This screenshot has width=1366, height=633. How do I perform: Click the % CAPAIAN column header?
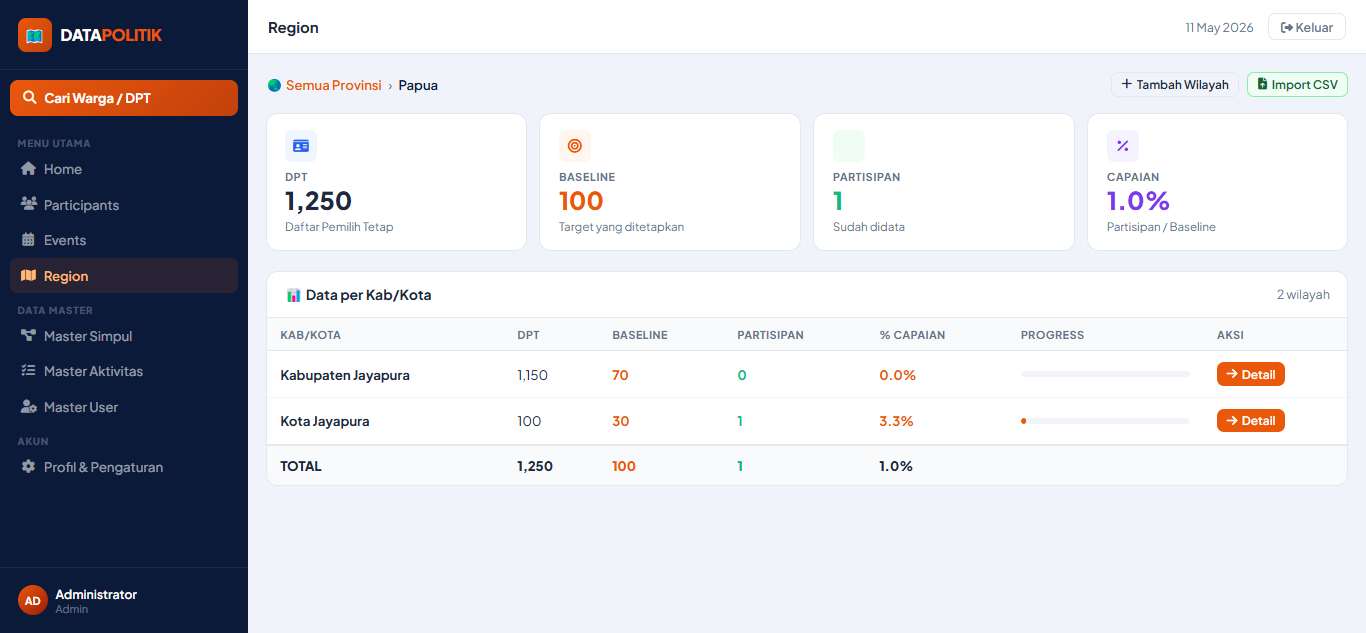912,335
